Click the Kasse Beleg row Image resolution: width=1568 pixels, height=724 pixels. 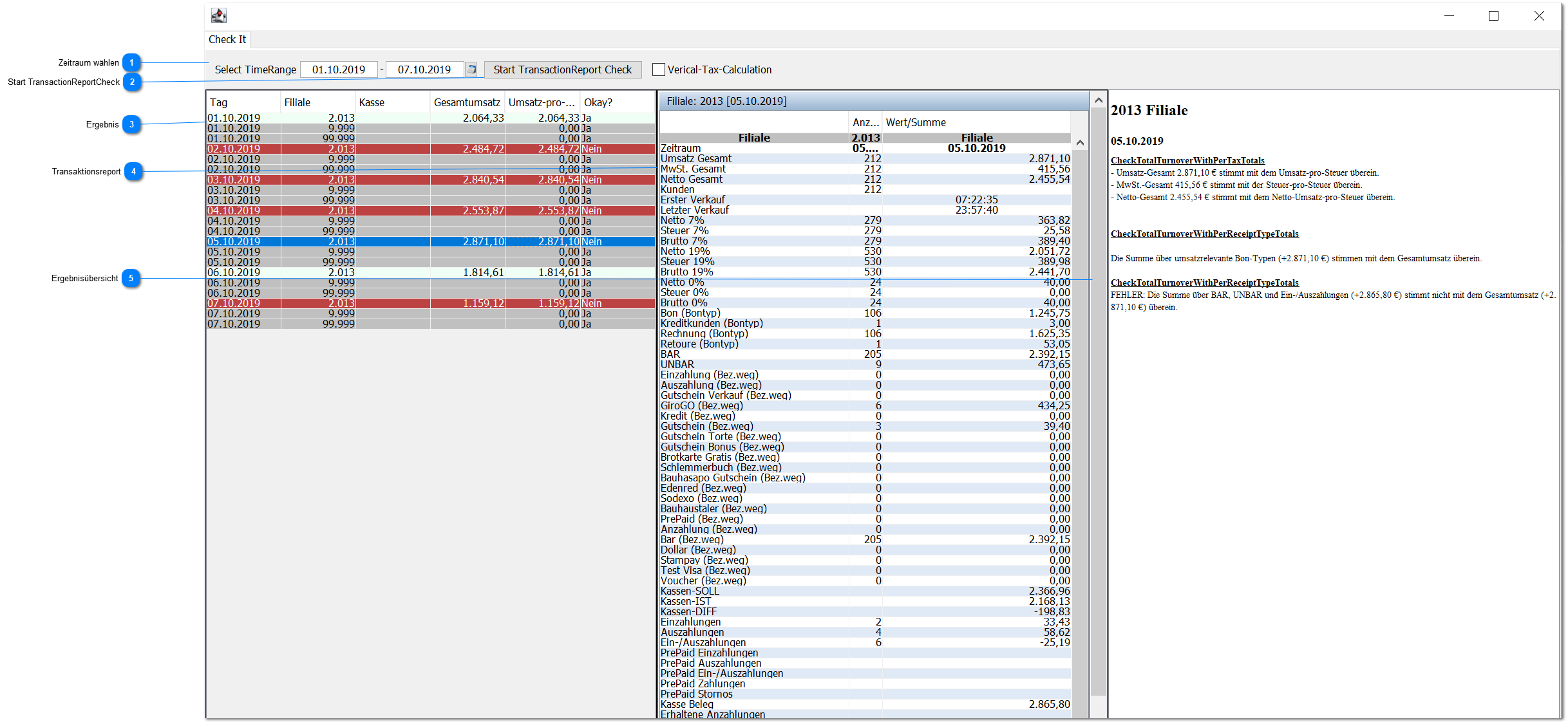pos(865,704)
